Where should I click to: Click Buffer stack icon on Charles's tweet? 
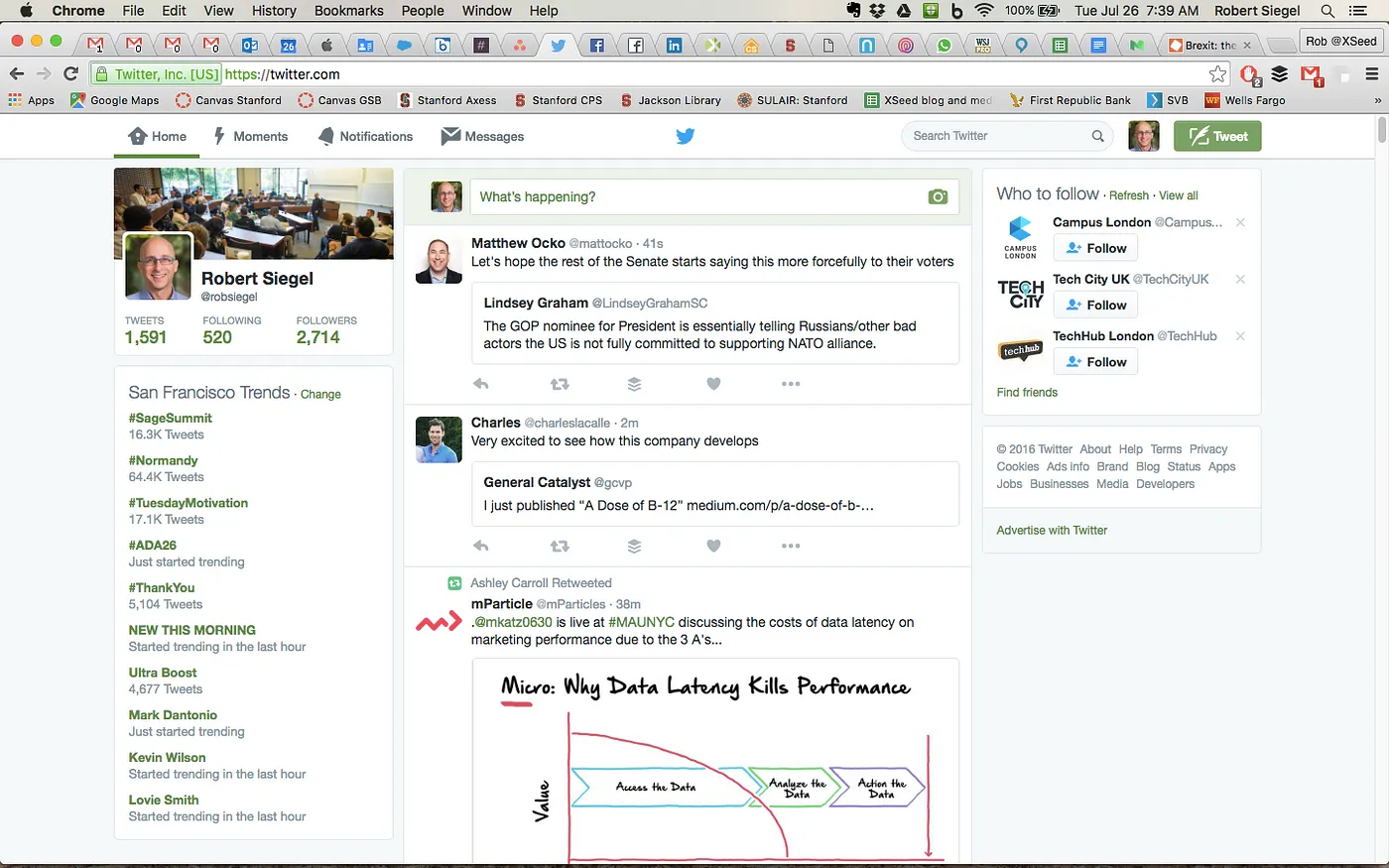634,546
